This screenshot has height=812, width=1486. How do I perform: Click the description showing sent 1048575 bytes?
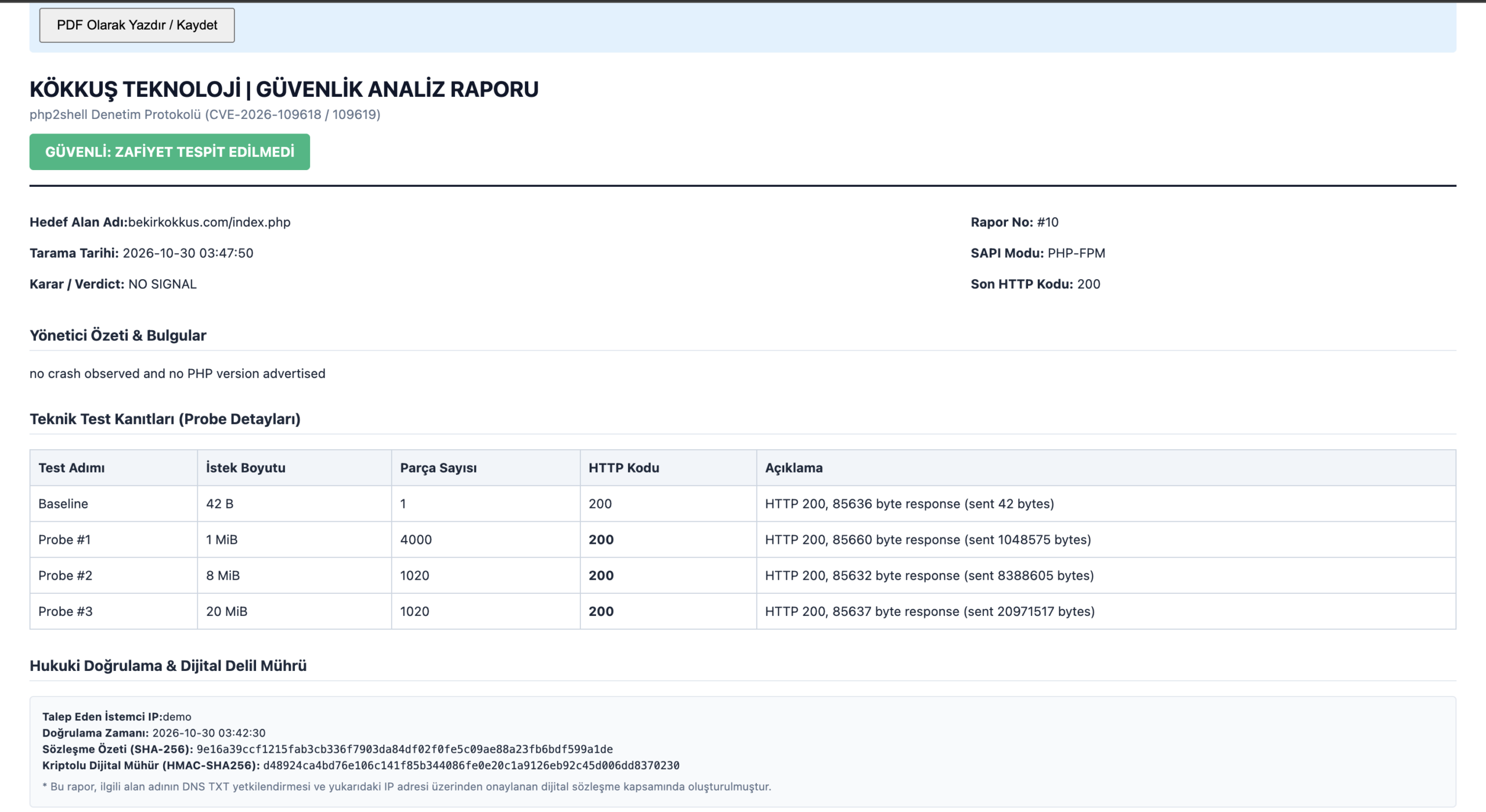[x=928, y=540]
